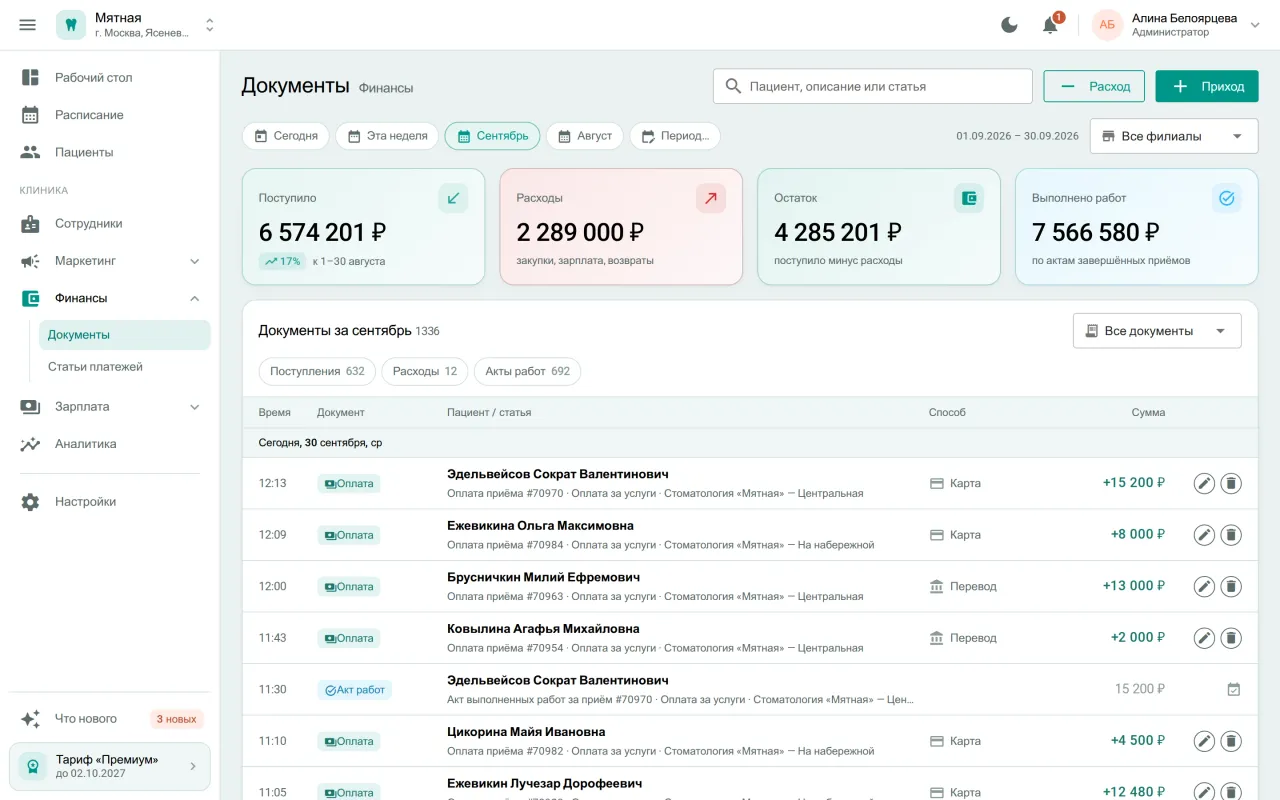Viewport: 1280px width, 800px height.
Task: Delete Брусничкин Милий payment
Action: (1231, 586)
